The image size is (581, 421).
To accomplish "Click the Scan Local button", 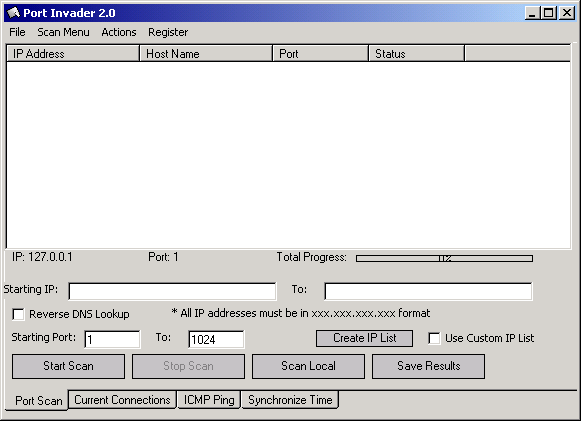I will coord(309,367).
